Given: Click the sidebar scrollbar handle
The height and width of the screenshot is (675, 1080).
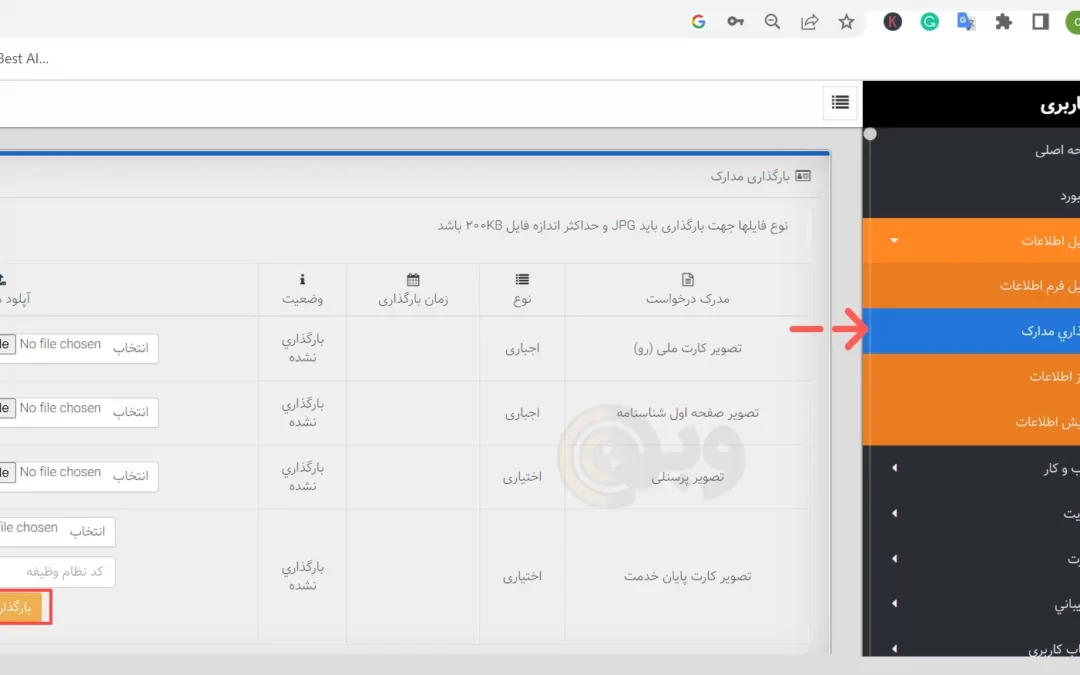Looking at the screenshot, I should click(x=870, y=134).
